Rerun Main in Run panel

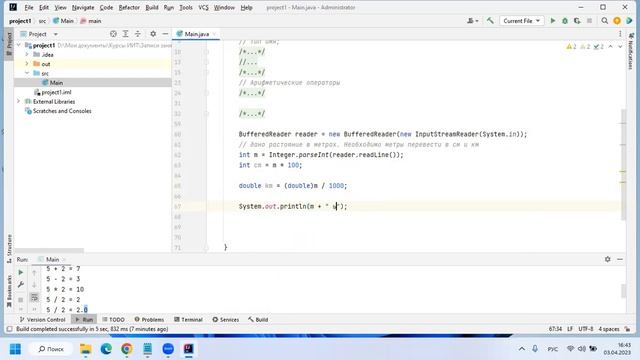21,272
